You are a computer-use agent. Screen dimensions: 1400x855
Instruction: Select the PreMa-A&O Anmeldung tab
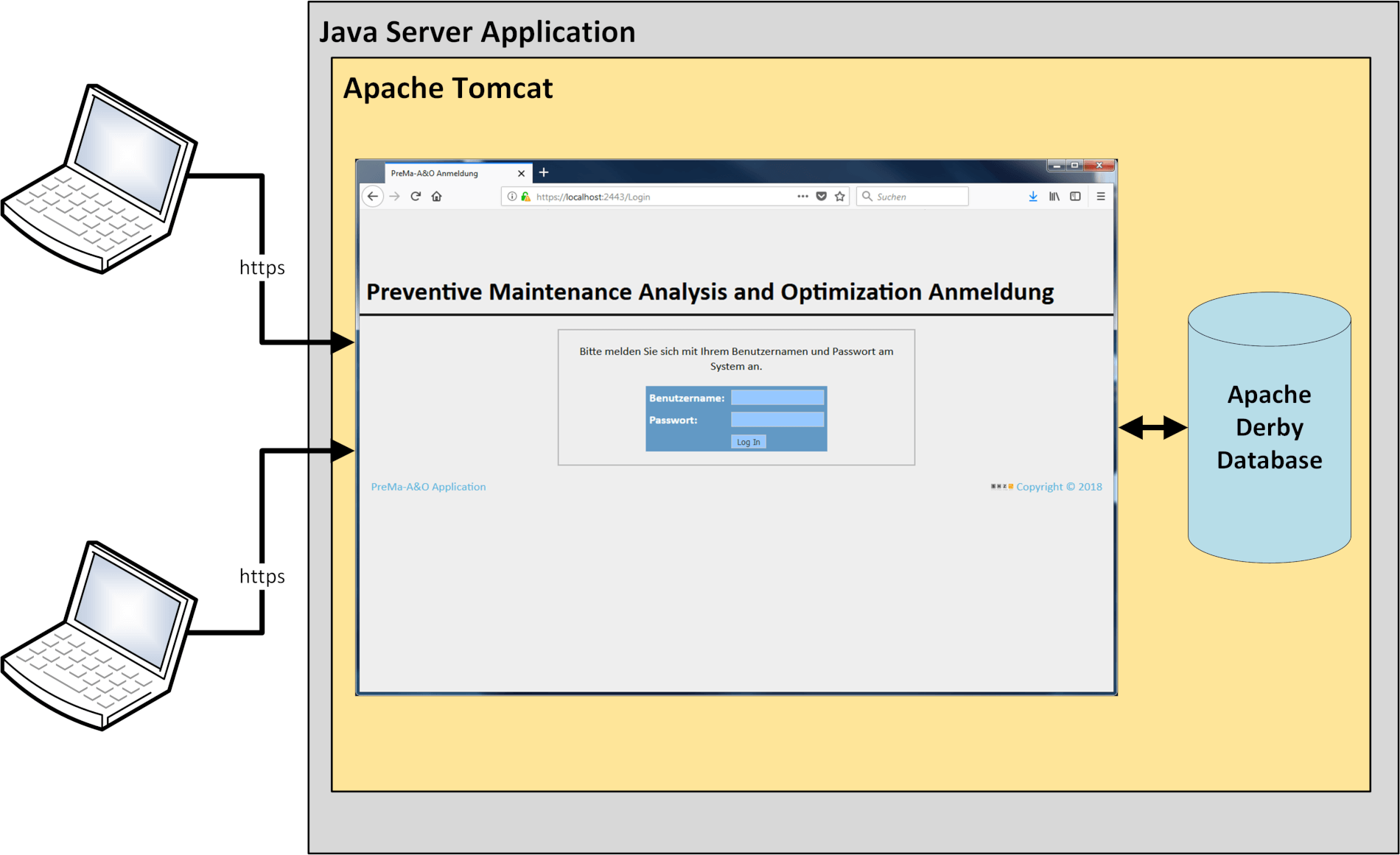click(x=458, y=173)
